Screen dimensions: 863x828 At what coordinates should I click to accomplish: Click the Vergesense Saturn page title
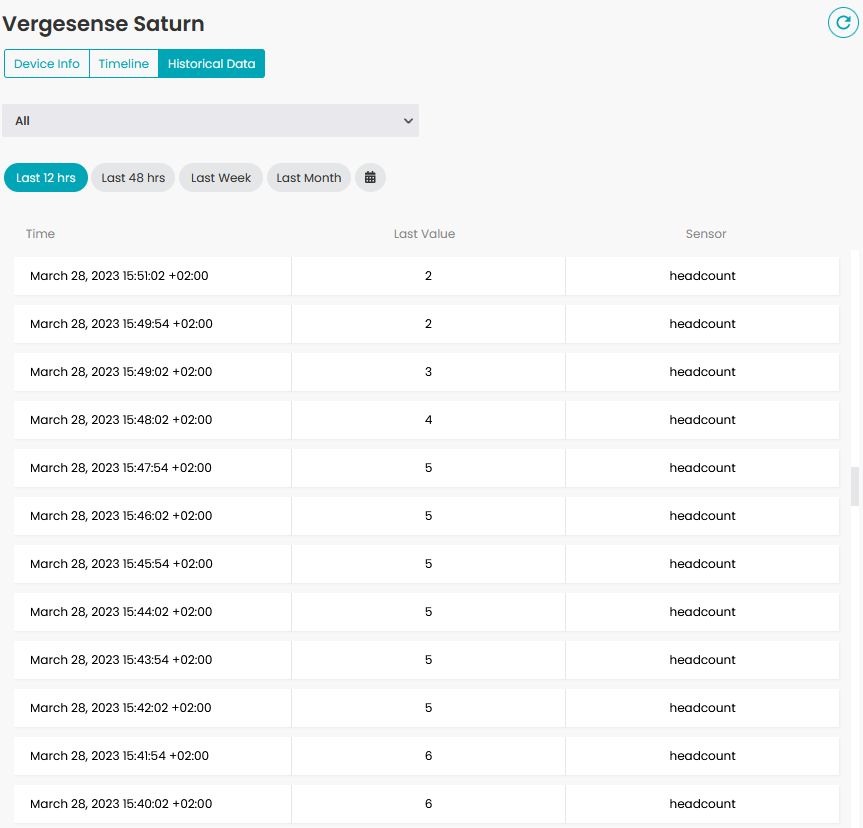[103, 24]
